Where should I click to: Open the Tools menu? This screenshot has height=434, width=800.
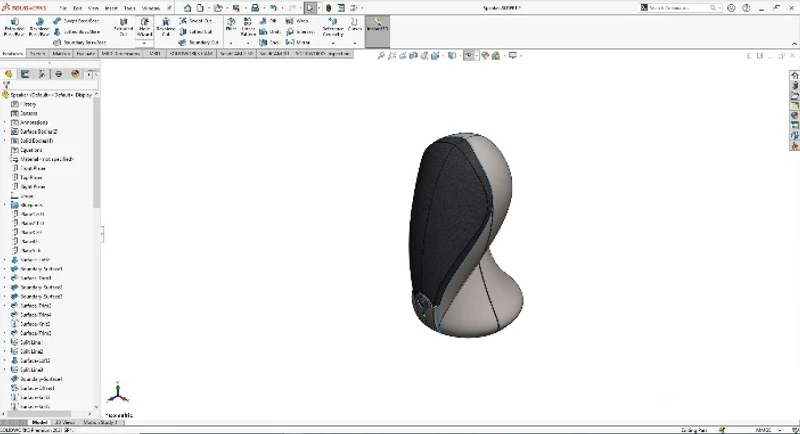click(129, 8)
